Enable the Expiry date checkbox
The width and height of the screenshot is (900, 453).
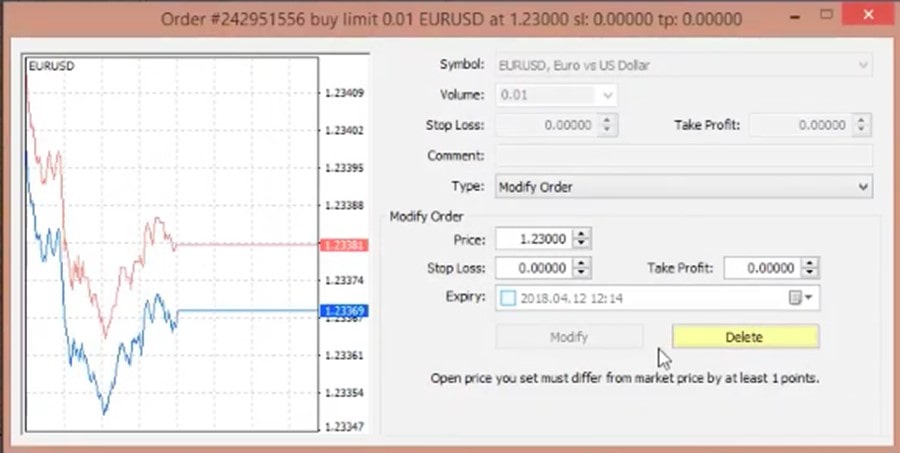tap(508, 299)
